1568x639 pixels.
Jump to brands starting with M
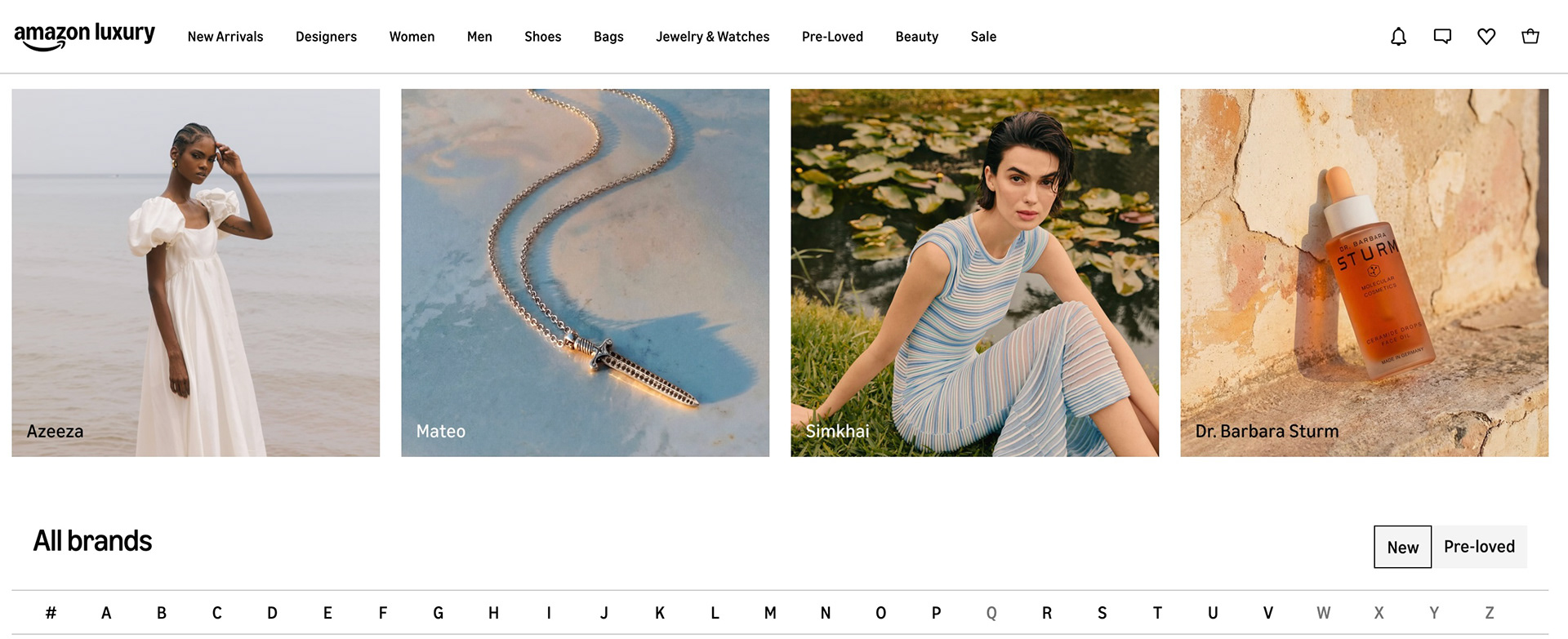(x=770, y=613)
